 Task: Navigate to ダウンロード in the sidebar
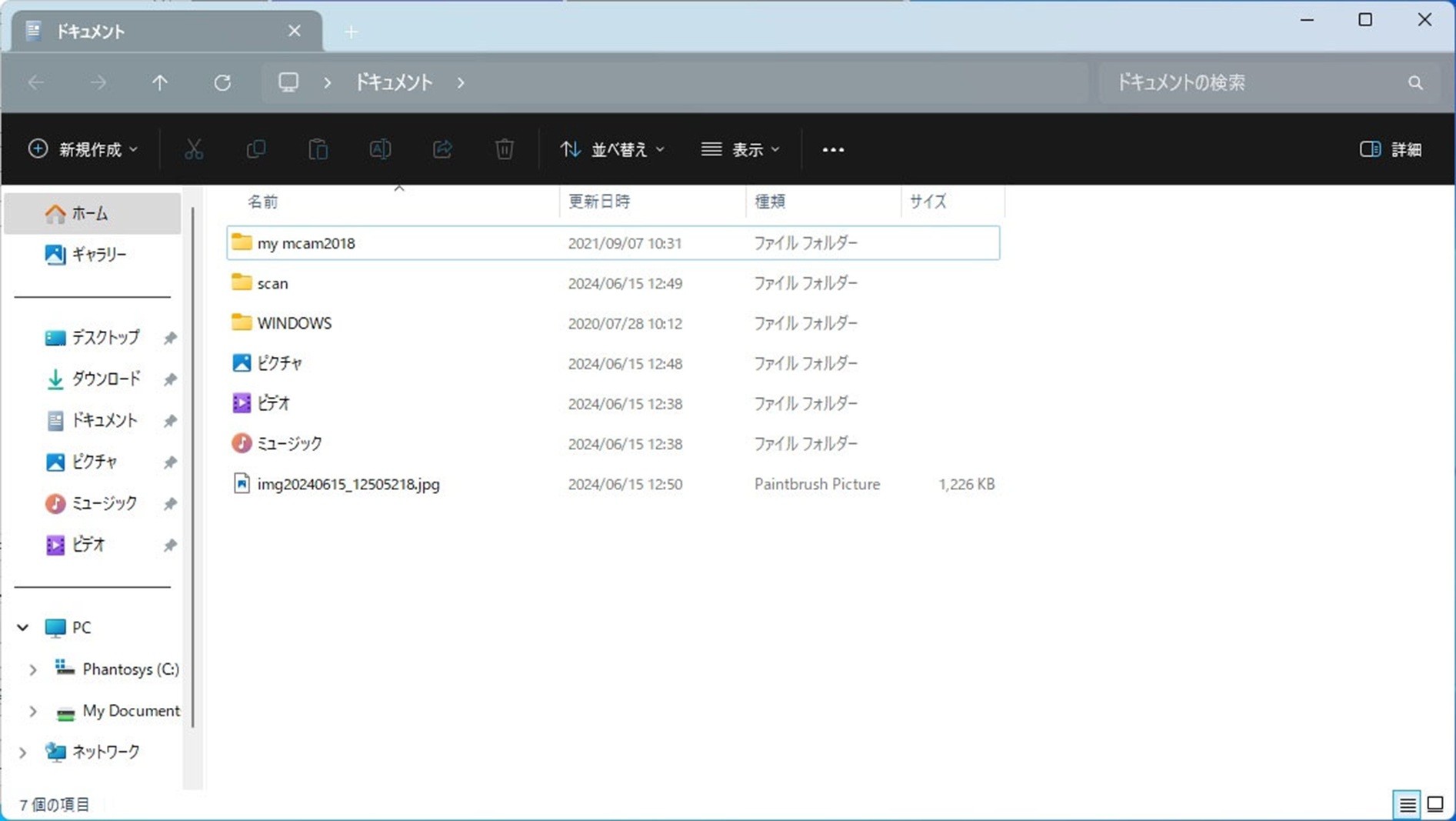click(x=107, y=379)
